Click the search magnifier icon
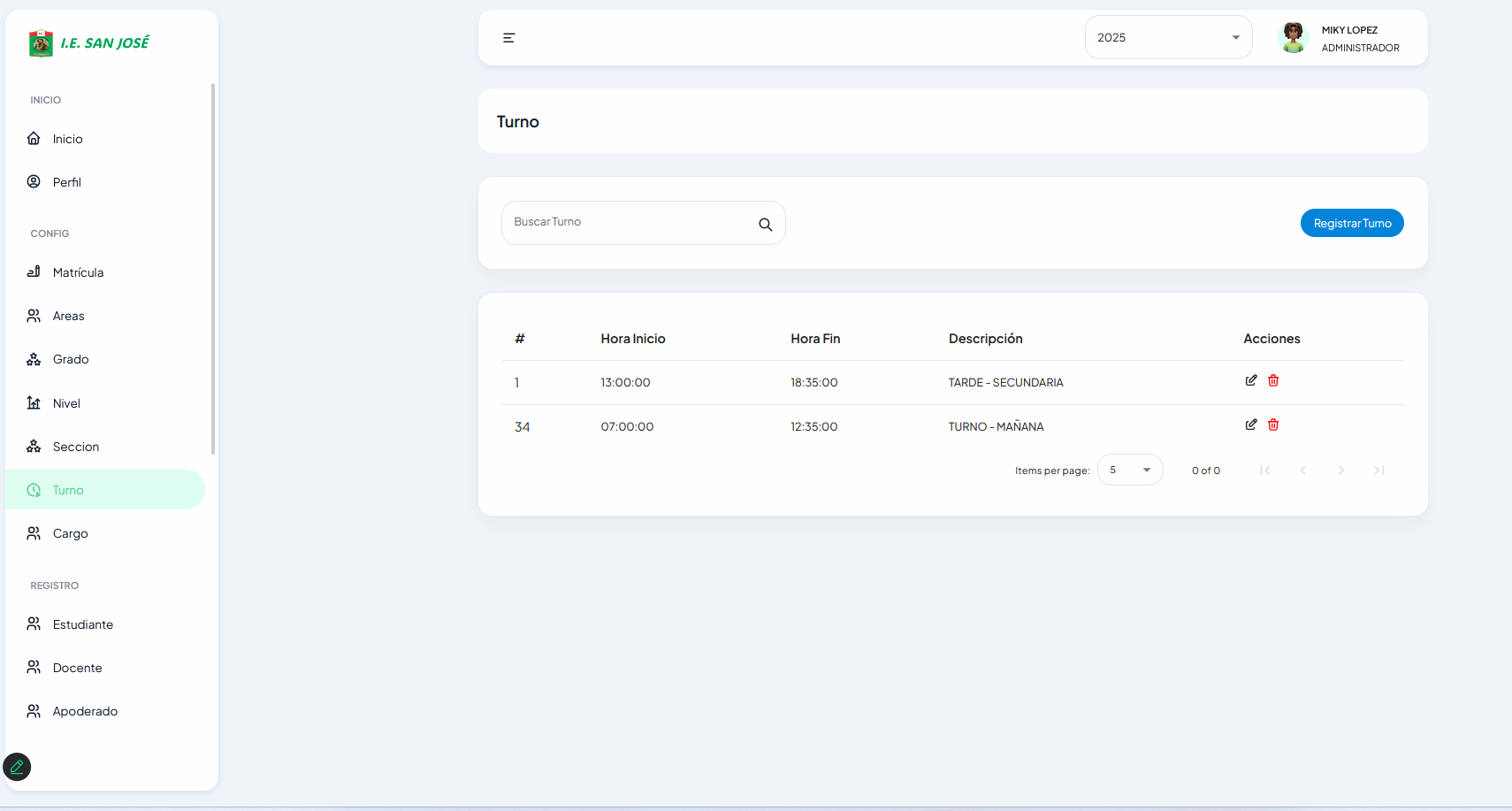Image resolution: width=1512 pixels, height=811 pixels. click(x=766, y=225)
